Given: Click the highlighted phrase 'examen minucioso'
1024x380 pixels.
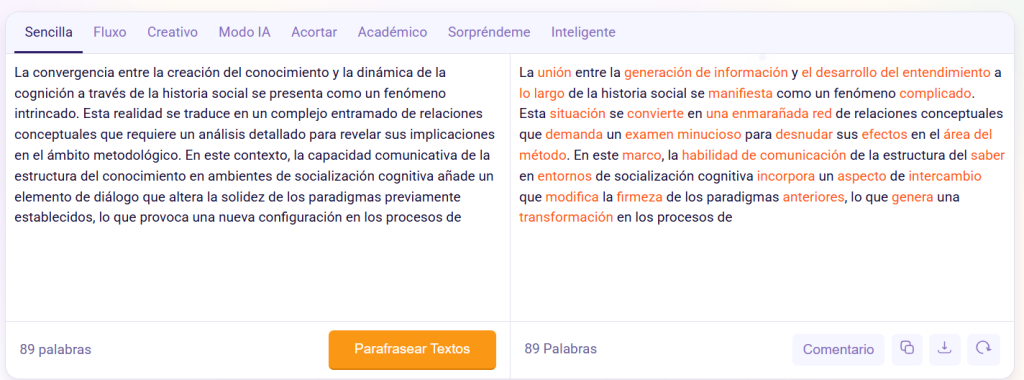Looking at the screenshot, I should 683,135.
